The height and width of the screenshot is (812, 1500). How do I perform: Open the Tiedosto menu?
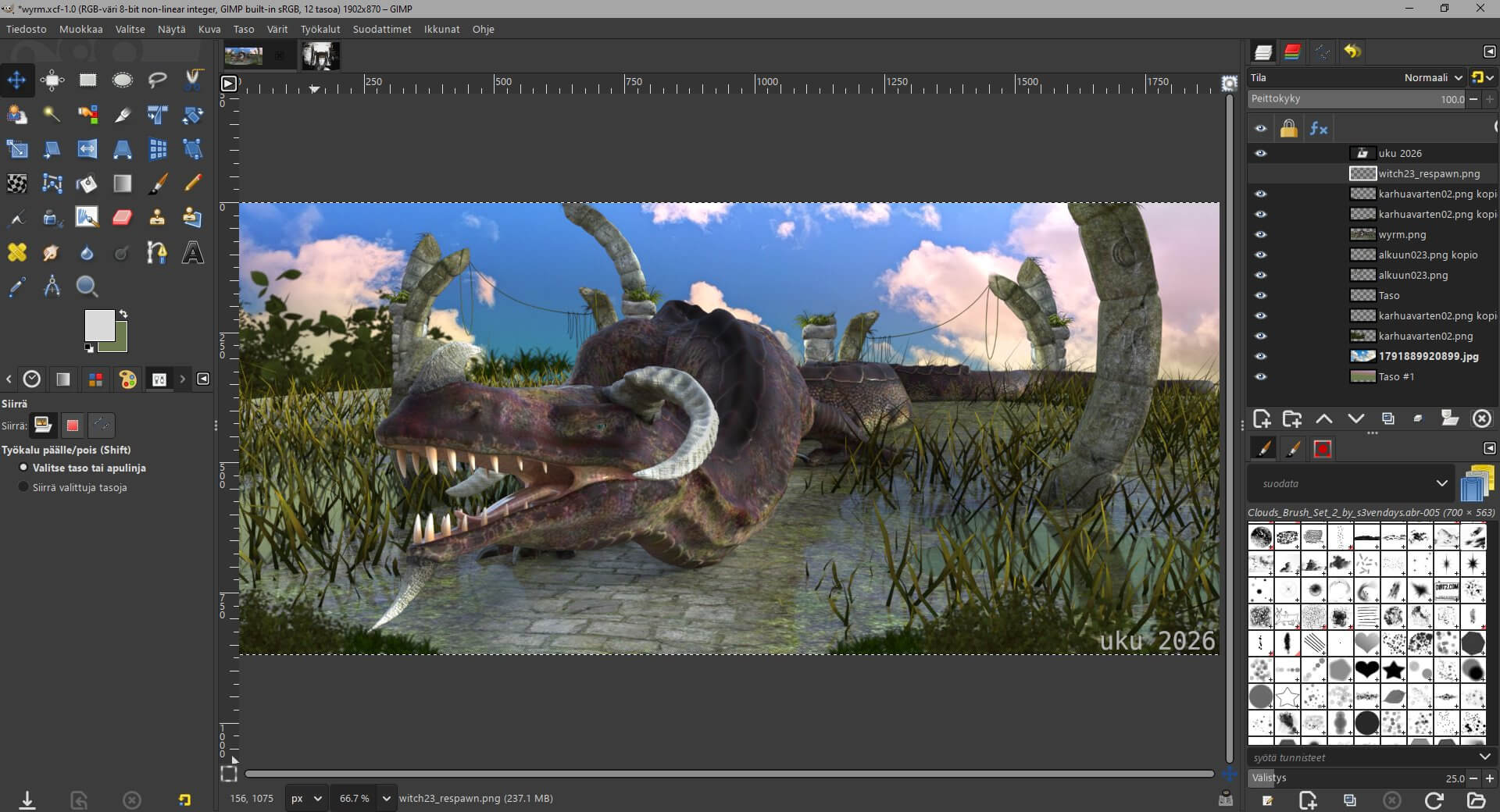(x=27, y=29)
